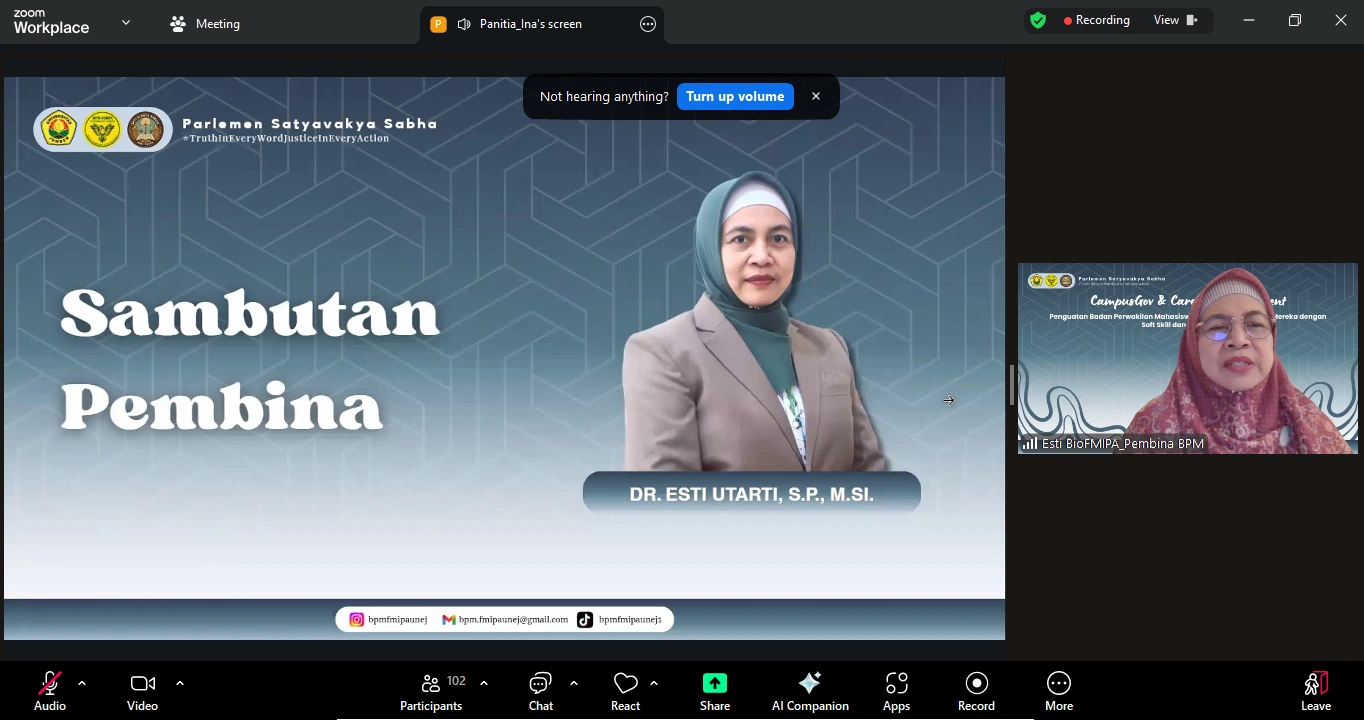Image resolution: width=1364 pixels, height=720 pixels.
Task: Toggle the Video camera on
Action: [142, 684]
